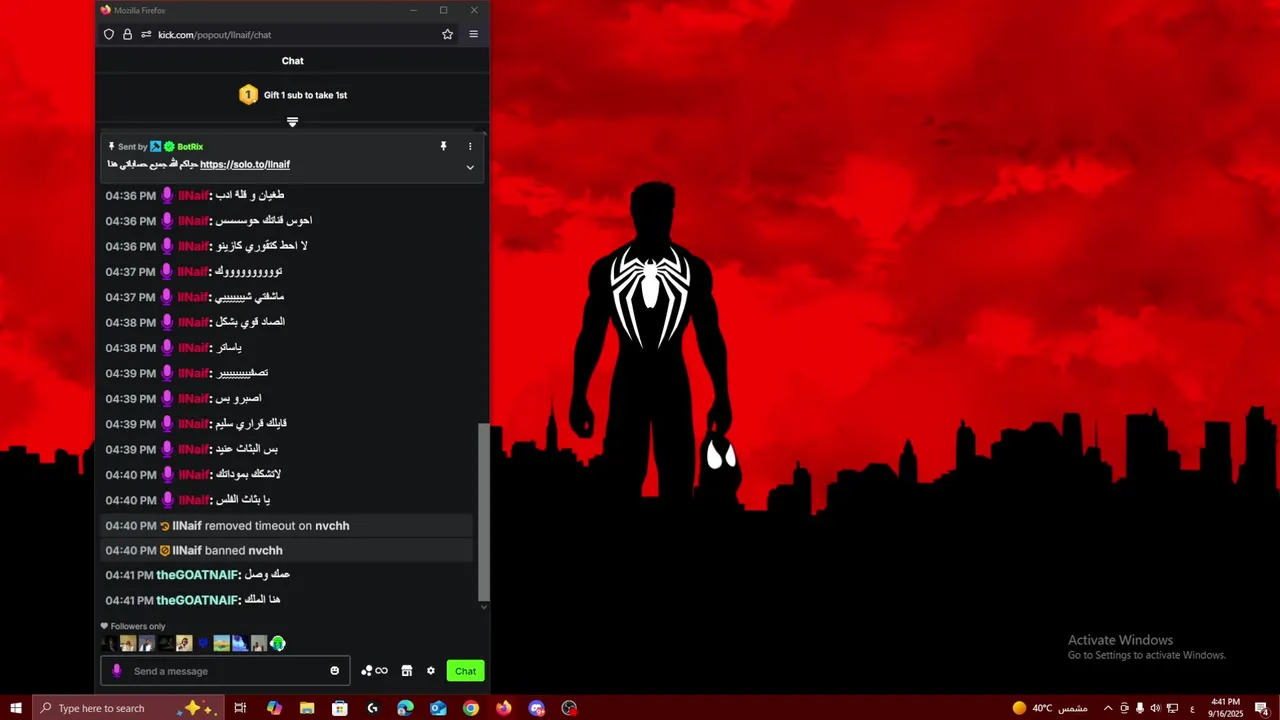
Task: Open site permissions icon in address bar
Action: click(146, 34)
